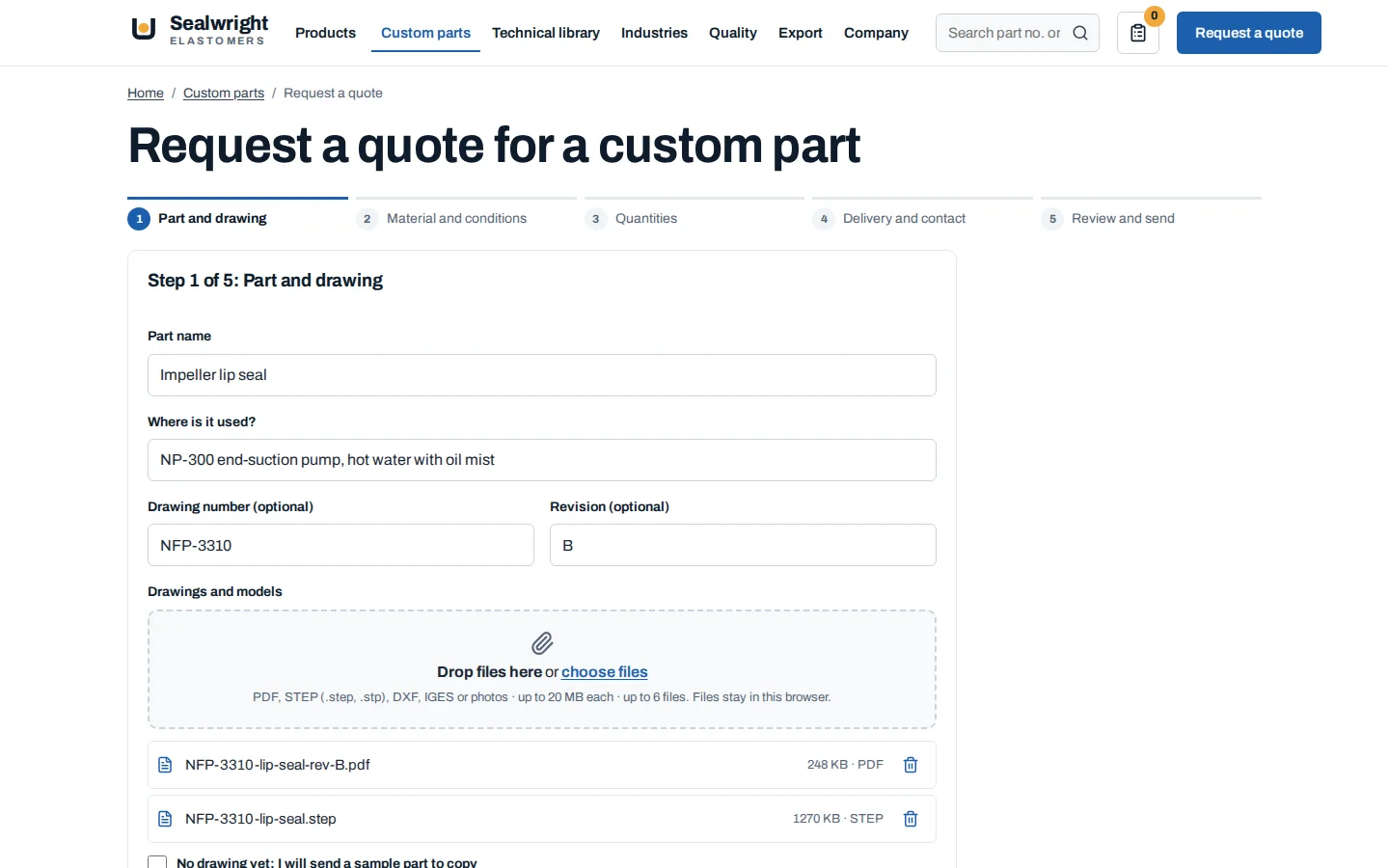This screenshot has height=868, width=1389.
Task: Click the Drawing number input field
Action: pos(340,545)
